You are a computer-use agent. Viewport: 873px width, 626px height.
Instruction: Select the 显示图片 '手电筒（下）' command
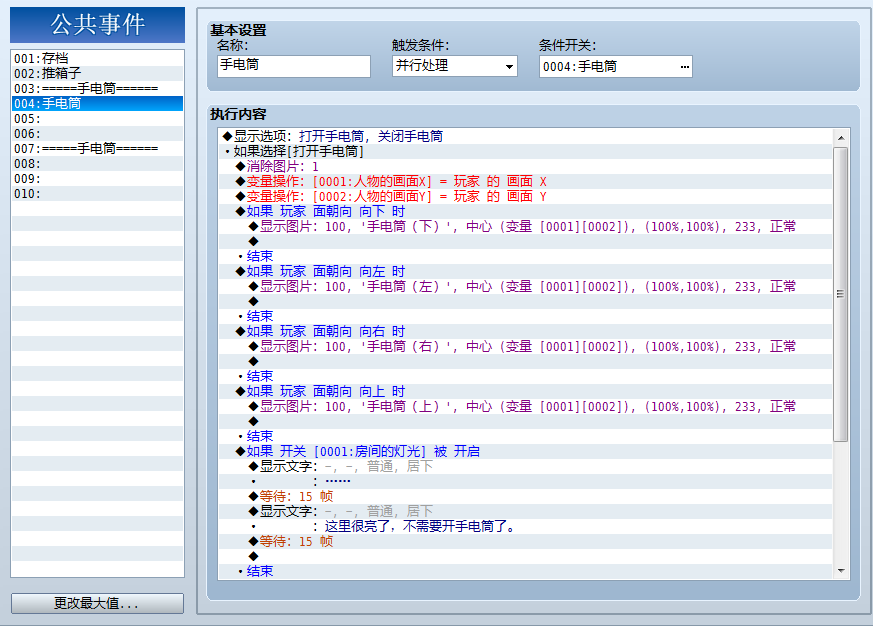526,227
